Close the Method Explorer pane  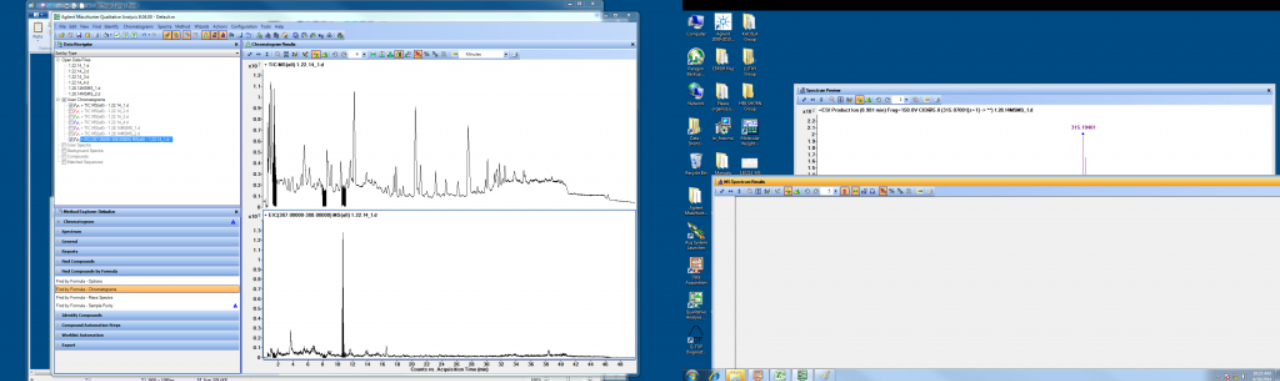click(236, 212)
